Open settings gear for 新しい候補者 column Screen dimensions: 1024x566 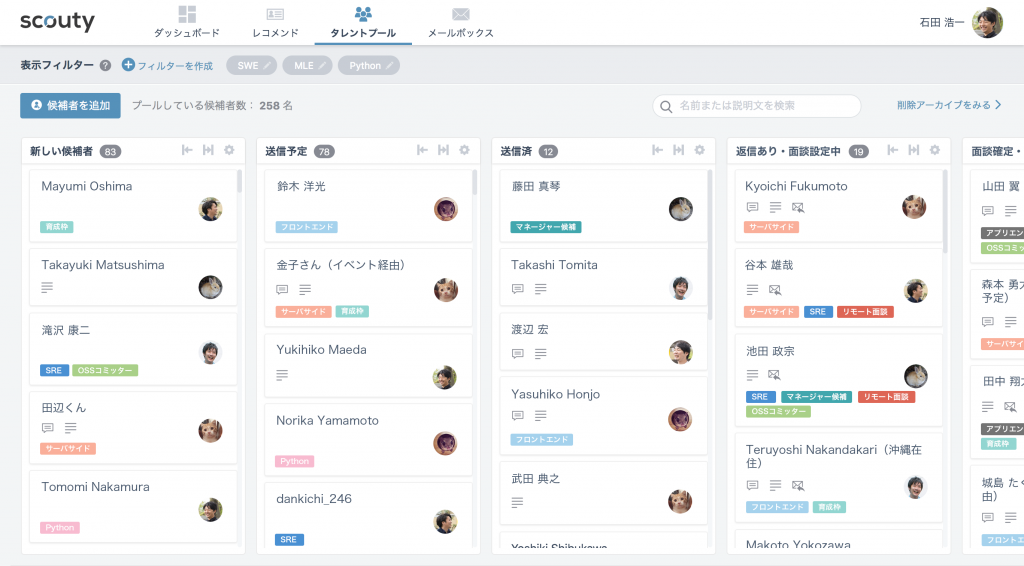[x=229, y=150]
